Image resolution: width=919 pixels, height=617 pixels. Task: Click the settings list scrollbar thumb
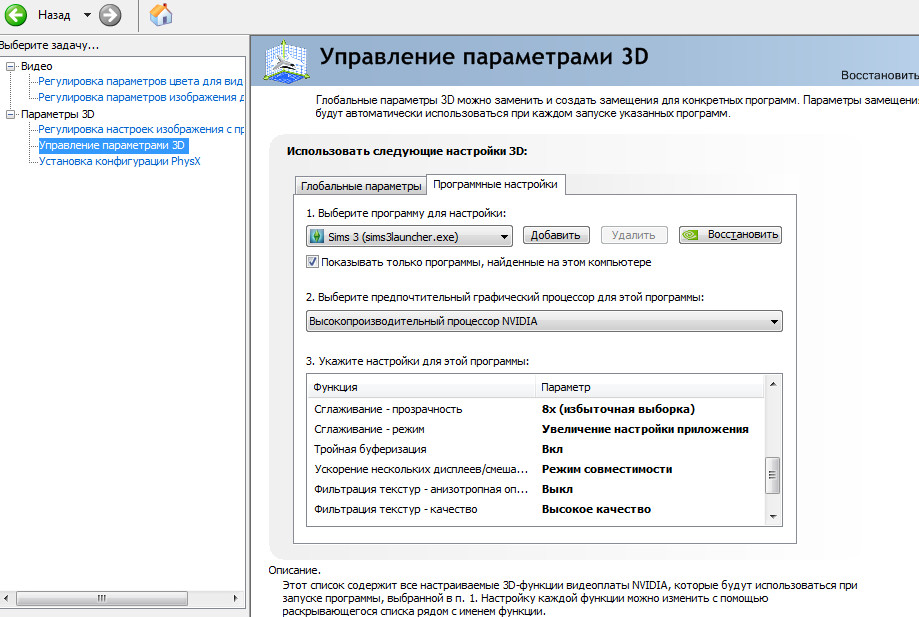click(x=772, y=475)
